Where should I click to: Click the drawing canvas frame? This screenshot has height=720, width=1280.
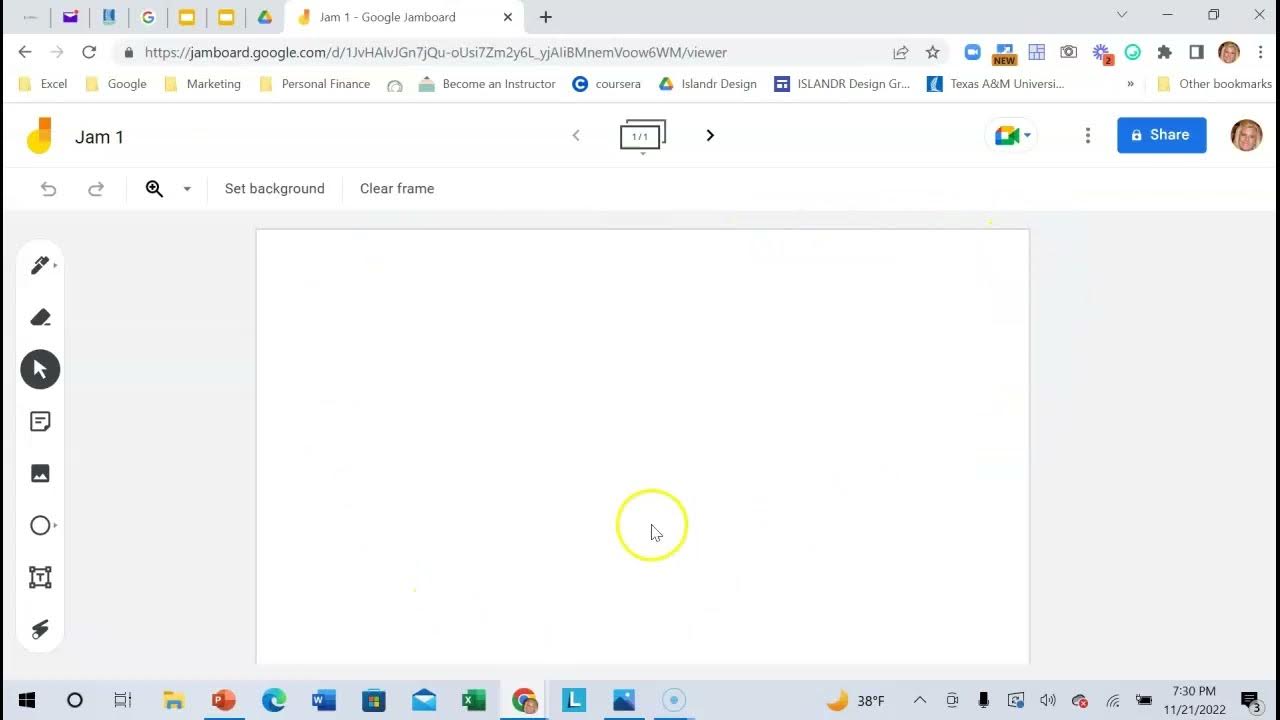tap(642, 446)
